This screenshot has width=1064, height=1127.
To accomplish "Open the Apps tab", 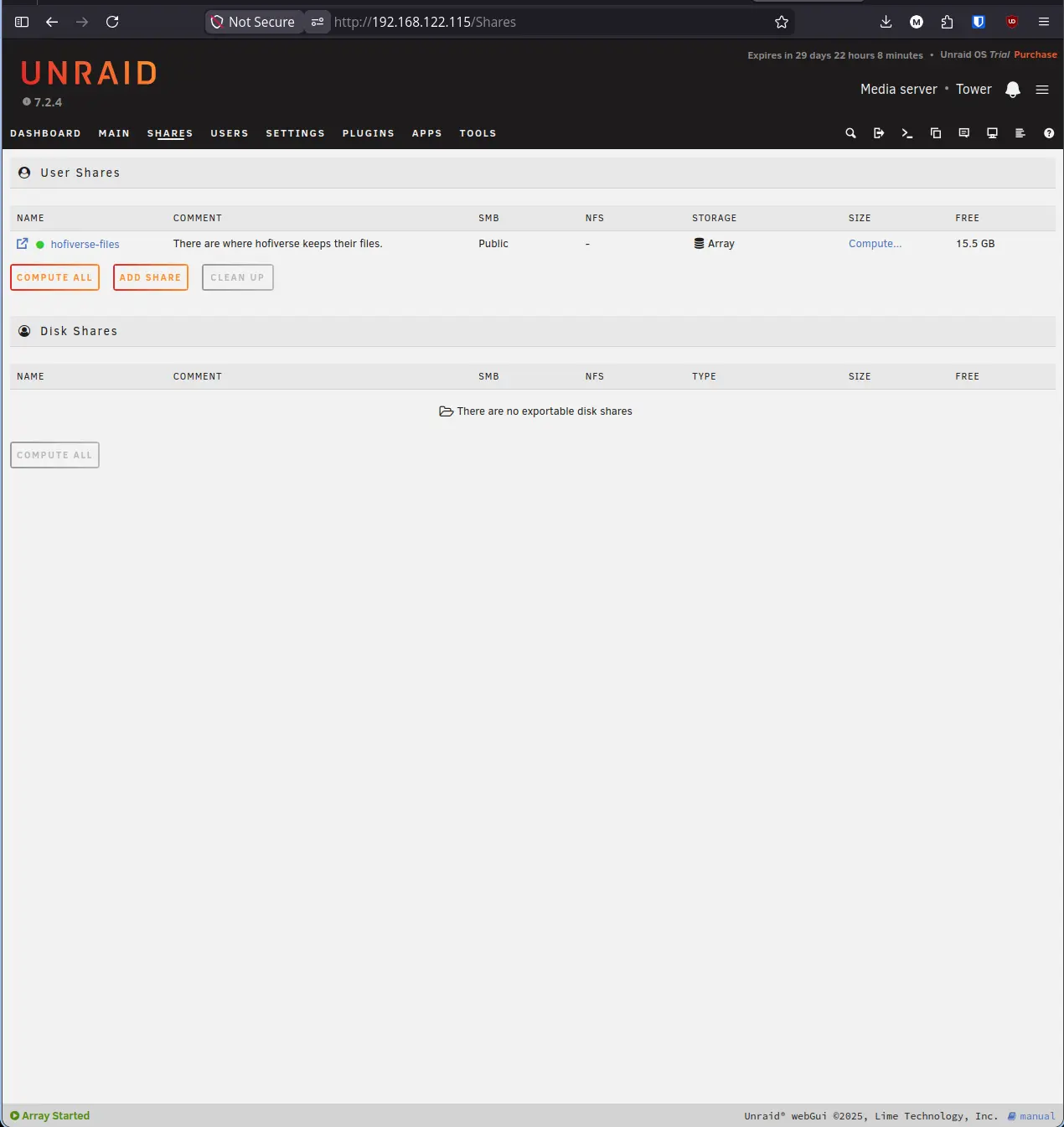I will (426, 133).
